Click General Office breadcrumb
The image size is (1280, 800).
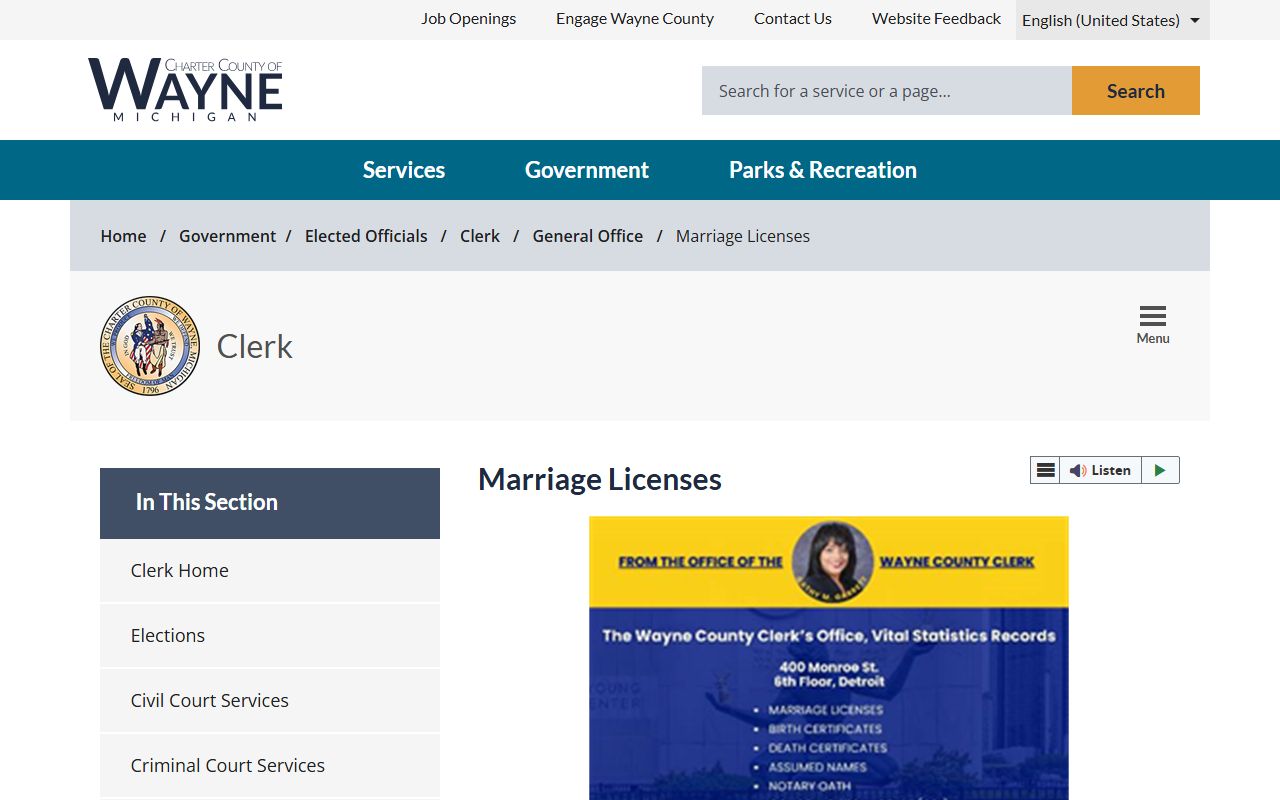pos(588,236)
